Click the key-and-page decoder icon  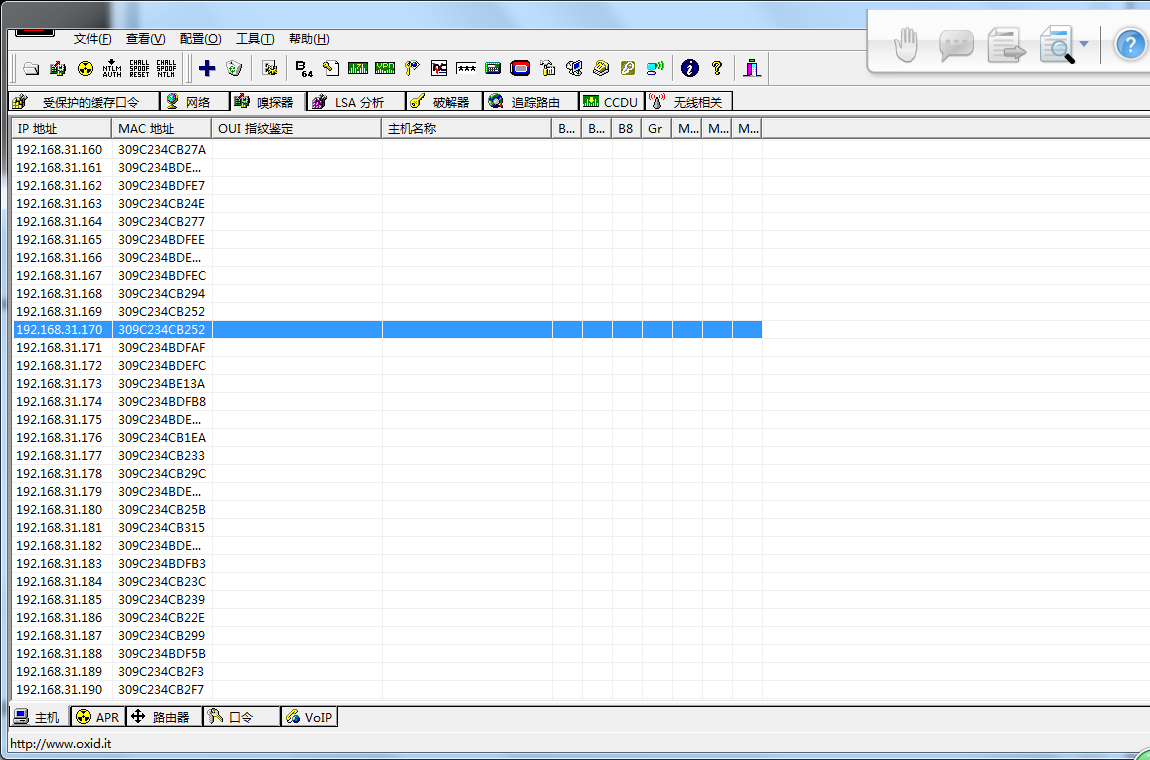coord(331,69)
